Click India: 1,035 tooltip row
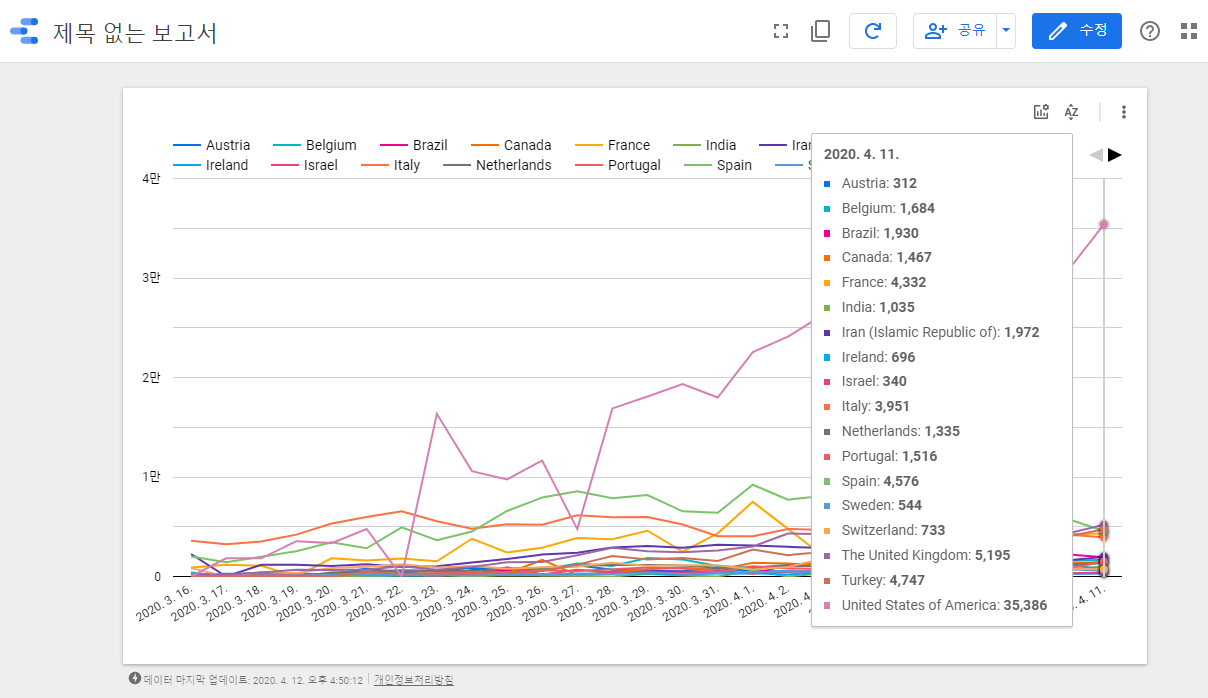The width and height of the screenshot is (1208, 698). tap(868, 307)
